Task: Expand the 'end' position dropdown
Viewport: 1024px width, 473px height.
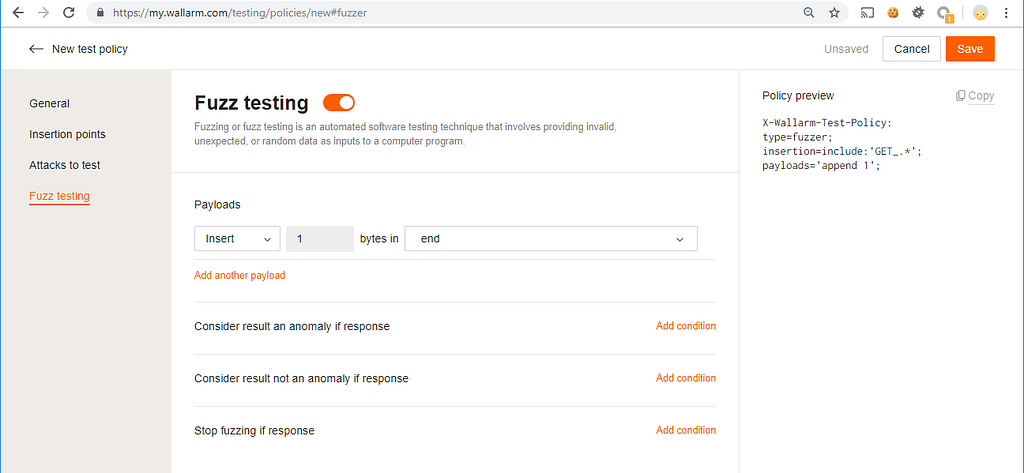Action: [x=551, y=239]
